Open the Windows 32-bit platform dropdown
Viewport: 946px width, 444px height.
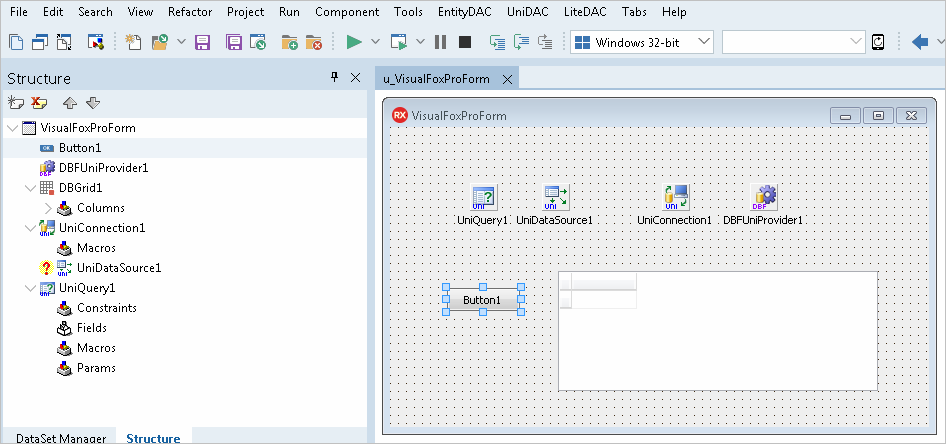(642, 42)
